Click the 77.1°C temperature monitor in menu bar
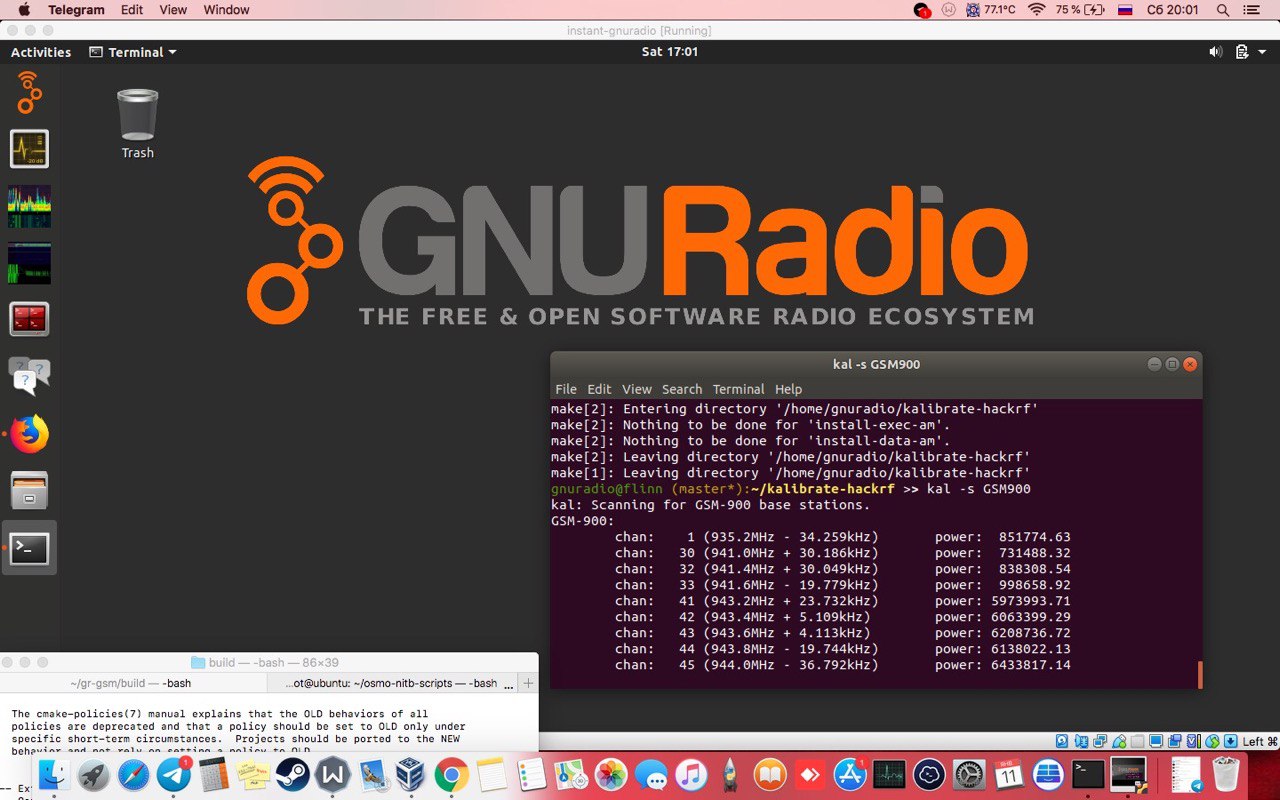This screenshot has width=1280, height=800. 989,10
